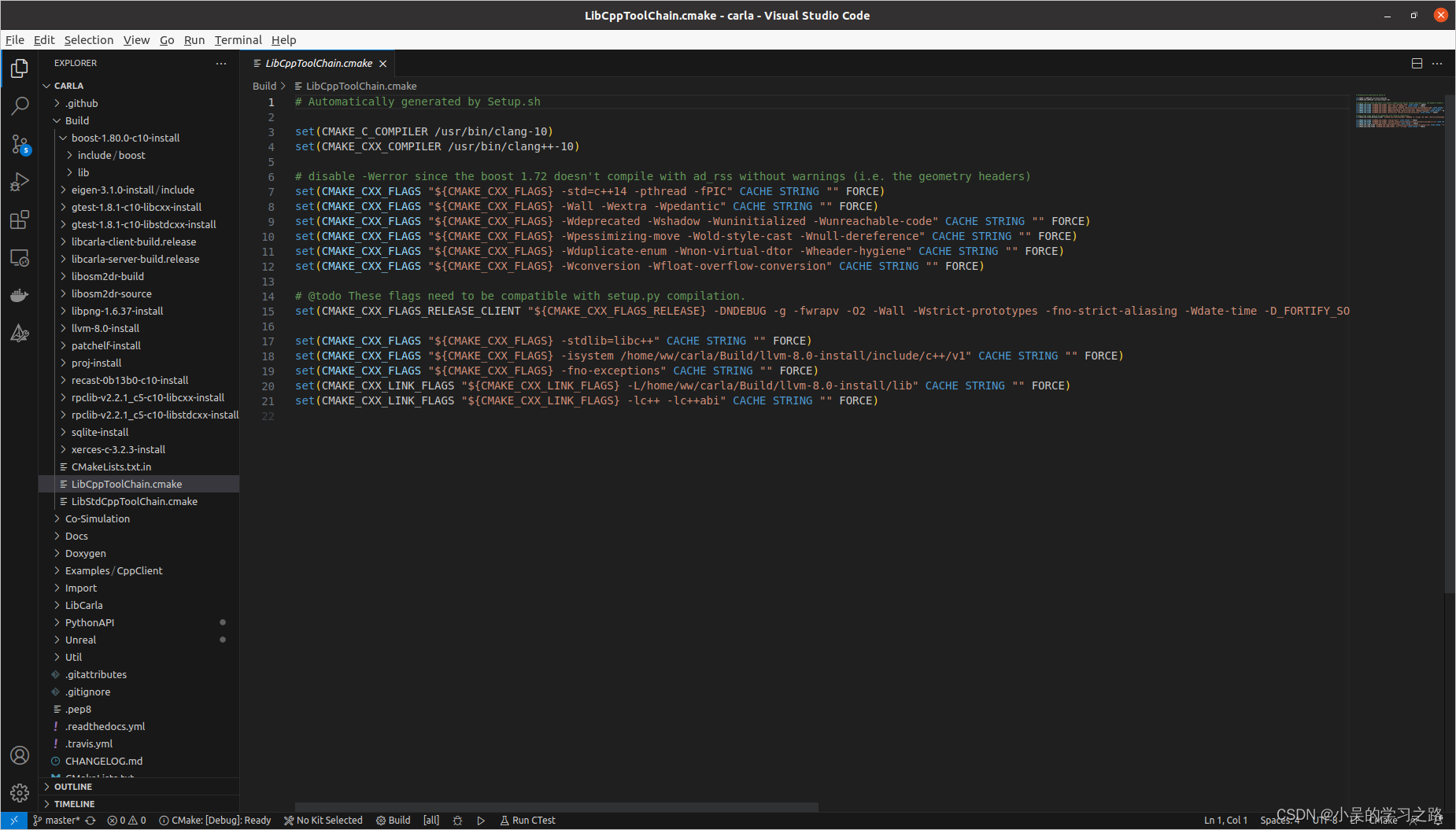Open the Run and Debug view
Screen dimensions: 1456x830
(20, 182)
